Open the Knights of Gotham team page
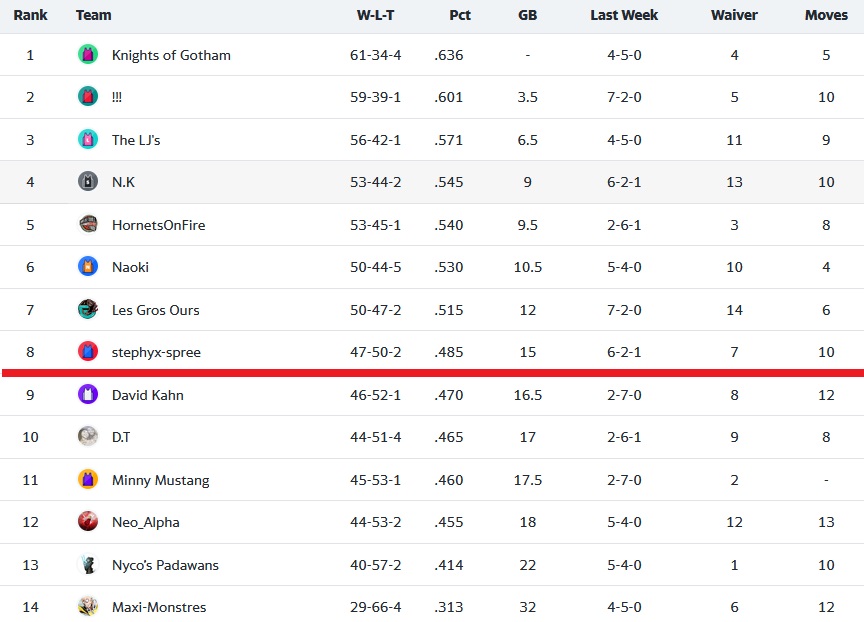This screenshot has height=622, width=864. 171,55
